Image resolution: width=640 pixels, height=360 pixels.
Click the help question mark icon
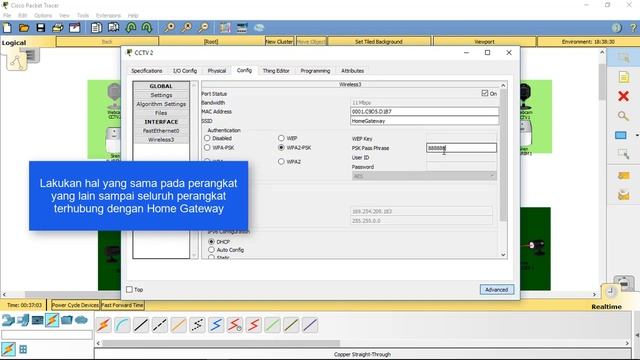633,28
